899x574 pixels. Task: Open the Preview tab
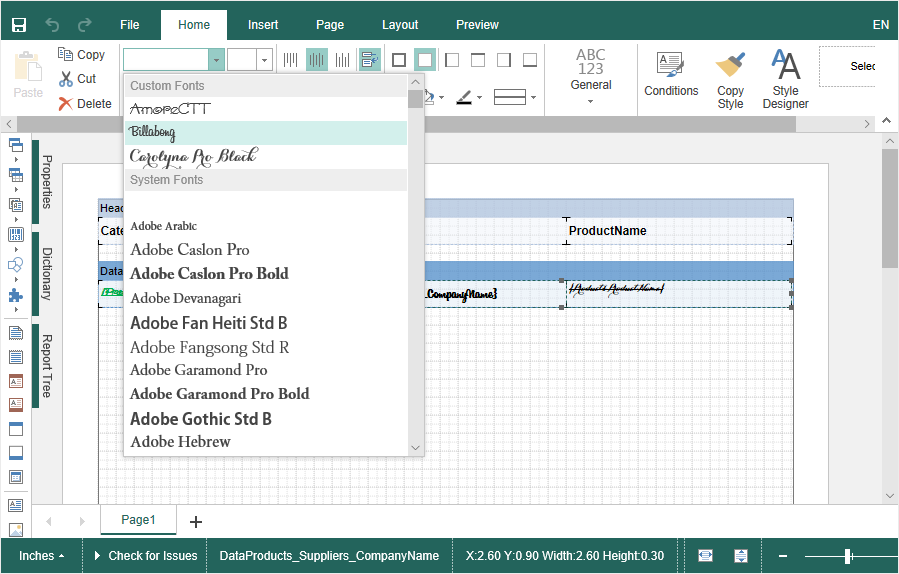pyautogui.click(x=477, y=25)
